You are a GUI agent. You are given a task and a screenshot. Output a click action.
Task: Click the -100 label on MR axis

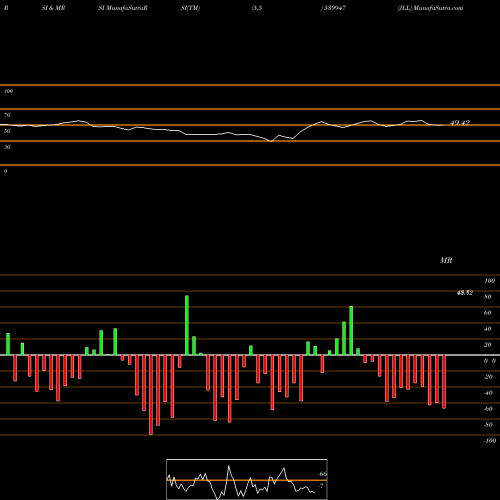[490, 441]
